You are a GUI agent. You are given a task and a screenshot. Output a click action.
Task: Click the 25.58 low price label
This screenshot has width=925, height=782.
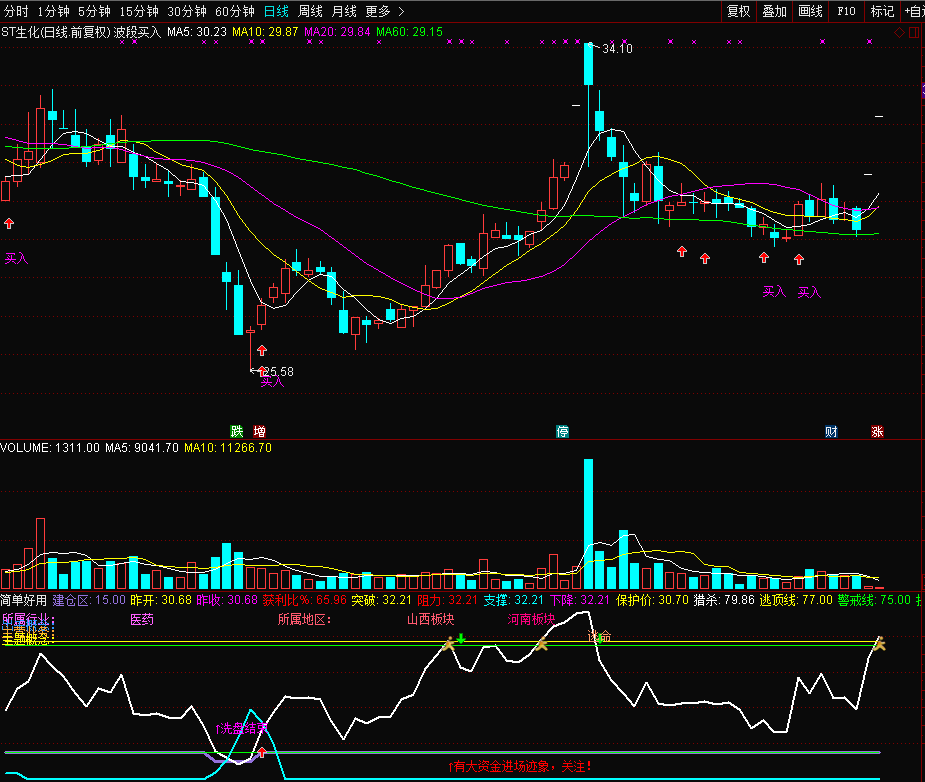coord(277,372)
